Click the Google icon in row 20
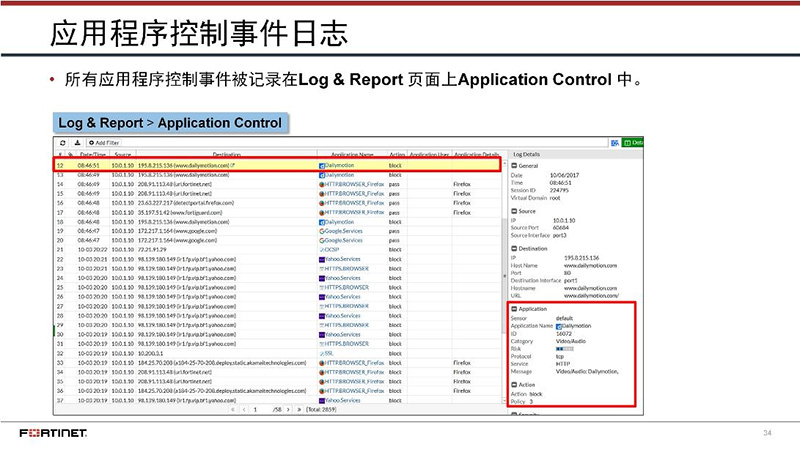The width and height of the screenshot is (800, 450). click(322, 241)
